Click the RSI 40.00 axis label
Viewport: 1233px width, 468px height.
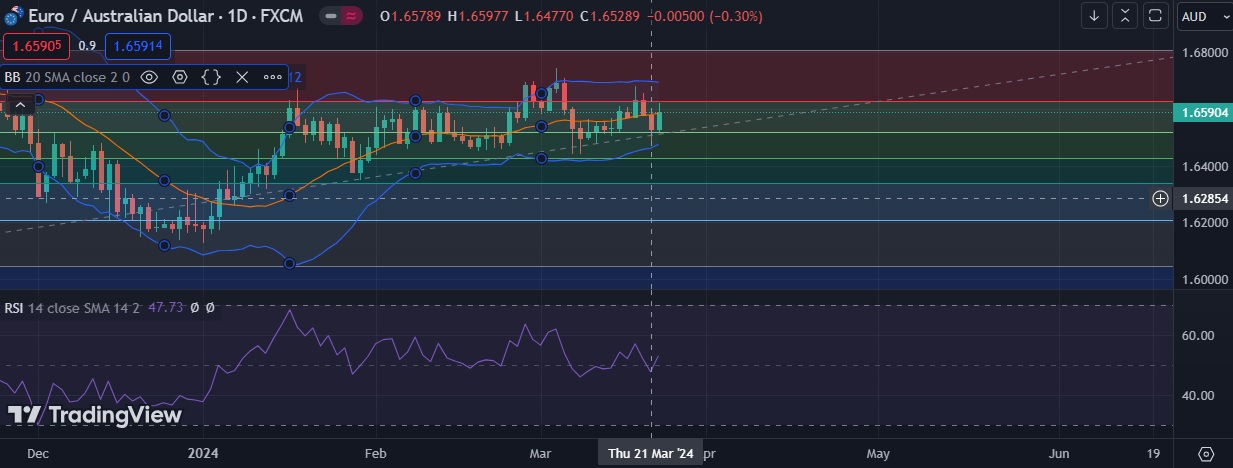1198,395
